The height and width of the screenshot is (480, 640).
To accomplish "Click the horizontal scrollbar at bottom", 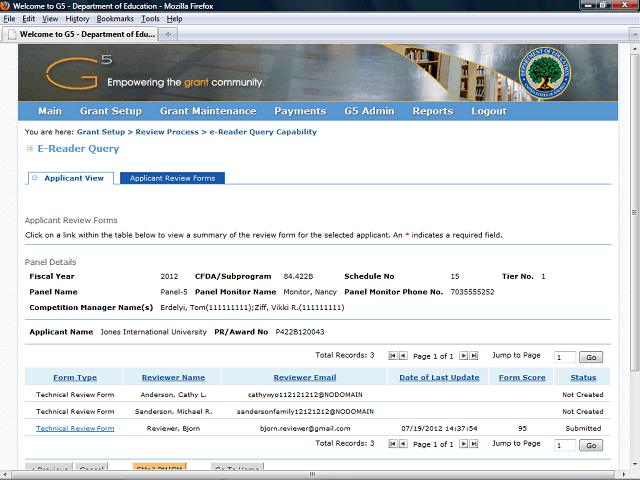I will (312, 474).
